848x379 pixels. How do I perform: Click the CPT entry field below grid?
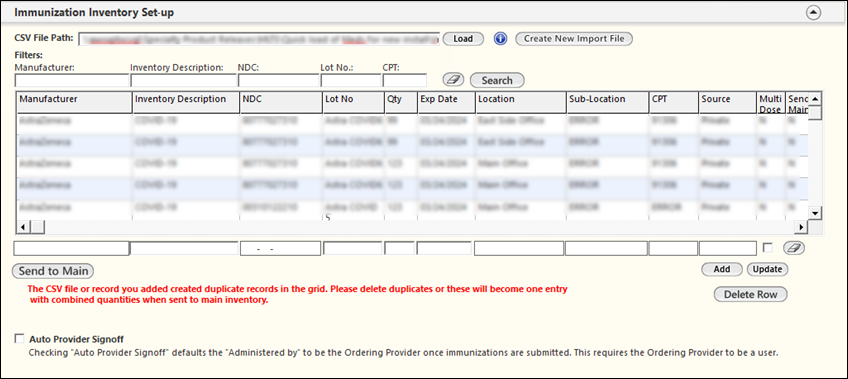(x=673, y=248)
